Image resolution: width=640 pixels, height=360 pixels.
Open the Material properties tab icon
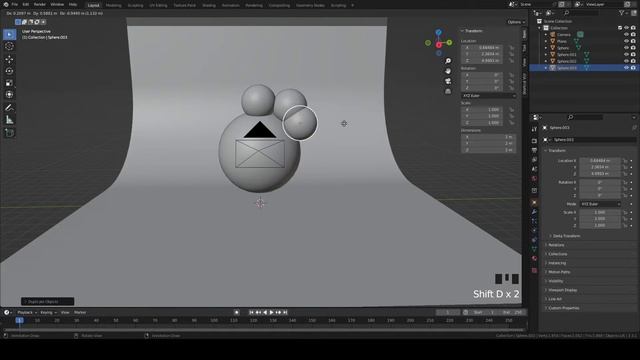(534, 258)
